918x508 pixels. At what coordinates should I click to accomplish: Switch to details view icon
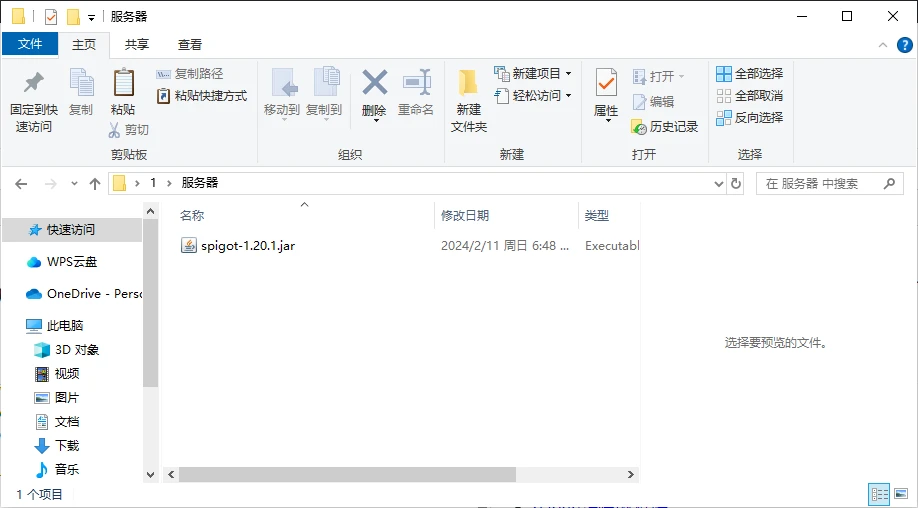point(879,495)
